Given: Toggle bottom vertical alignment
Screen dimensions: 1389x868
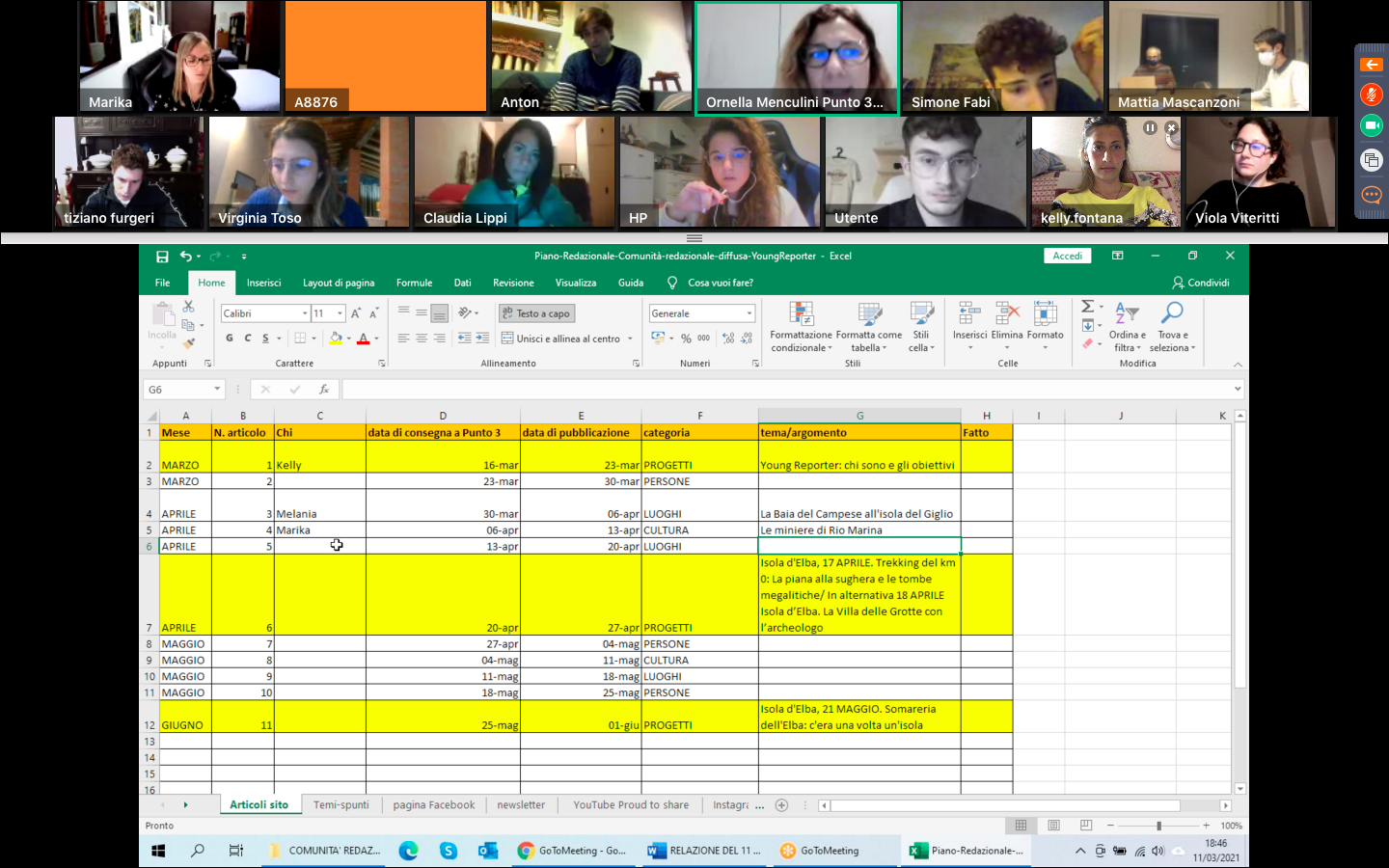Looking at the screenshot, I should point(440,312).
